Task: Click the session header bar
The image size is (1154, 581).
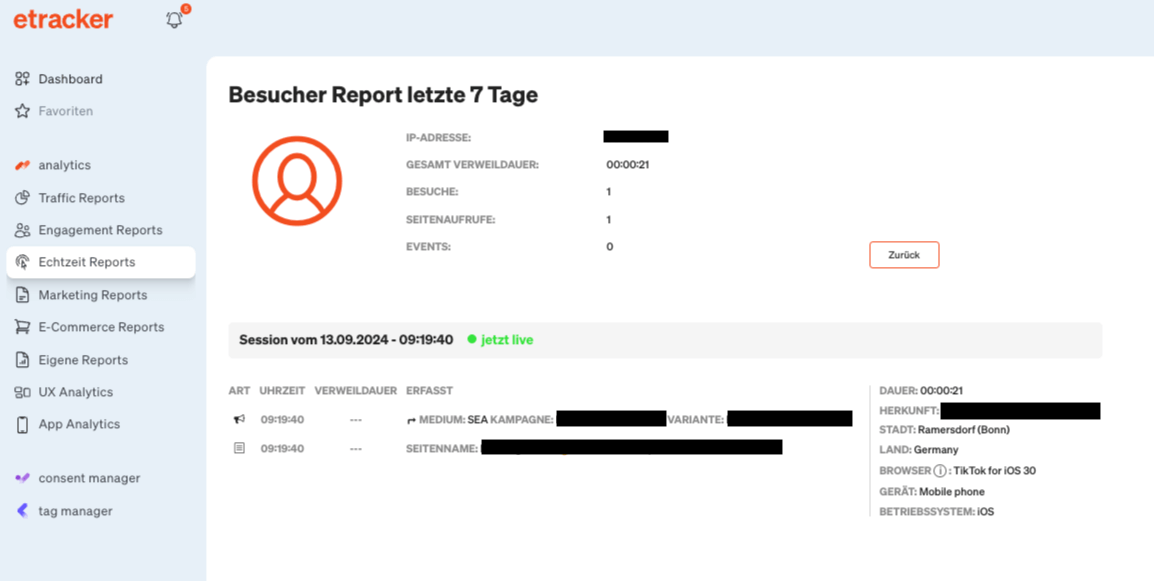Action: (665, 340)
